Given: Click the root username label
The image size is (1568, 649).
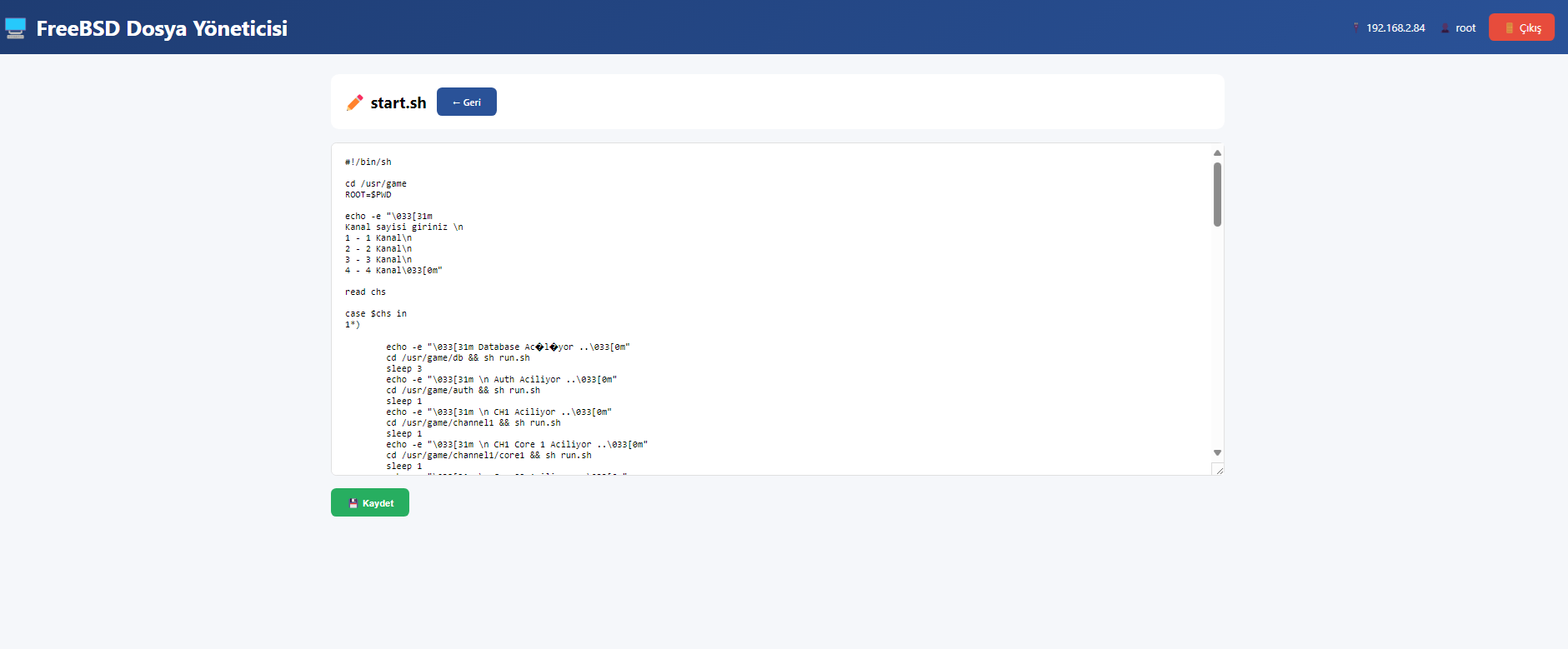Looking at the screenshot, I should (x=1465, y=27).
